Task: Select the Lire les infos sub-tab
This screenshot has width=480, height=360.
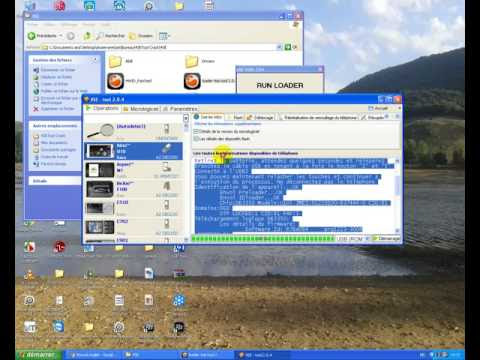Action: tap(208, 117)
